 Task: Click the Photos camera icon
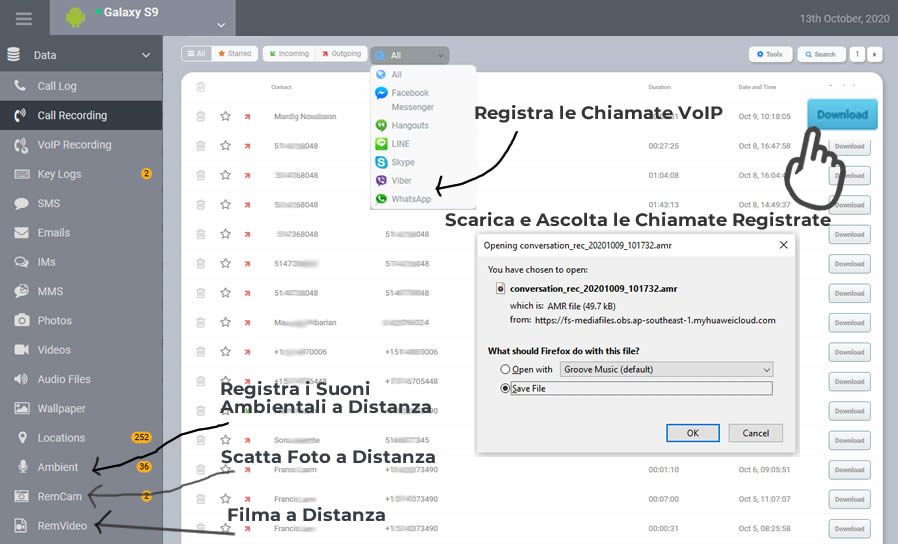pos(22,320)
